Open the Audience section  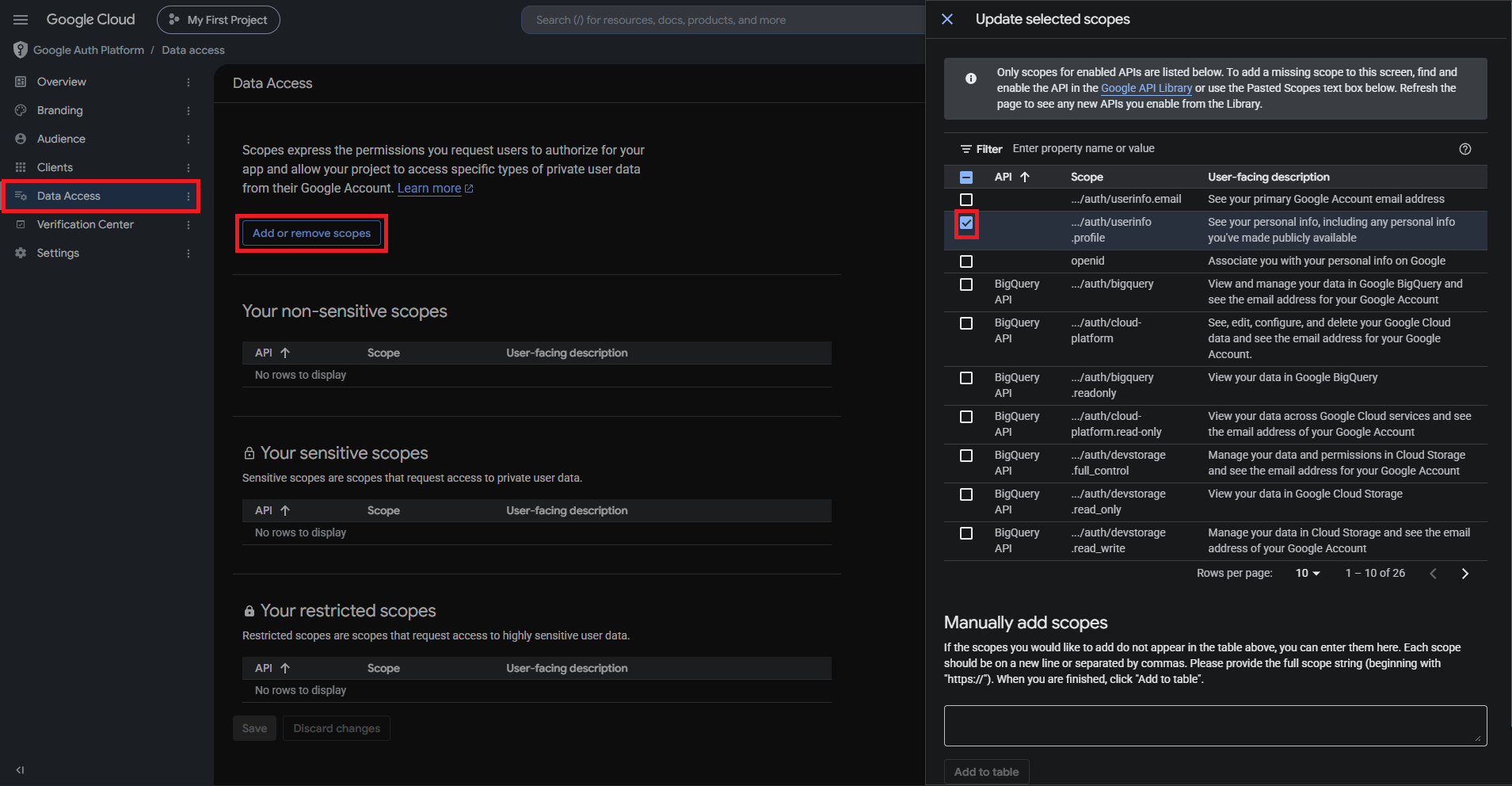pos(61,139)
